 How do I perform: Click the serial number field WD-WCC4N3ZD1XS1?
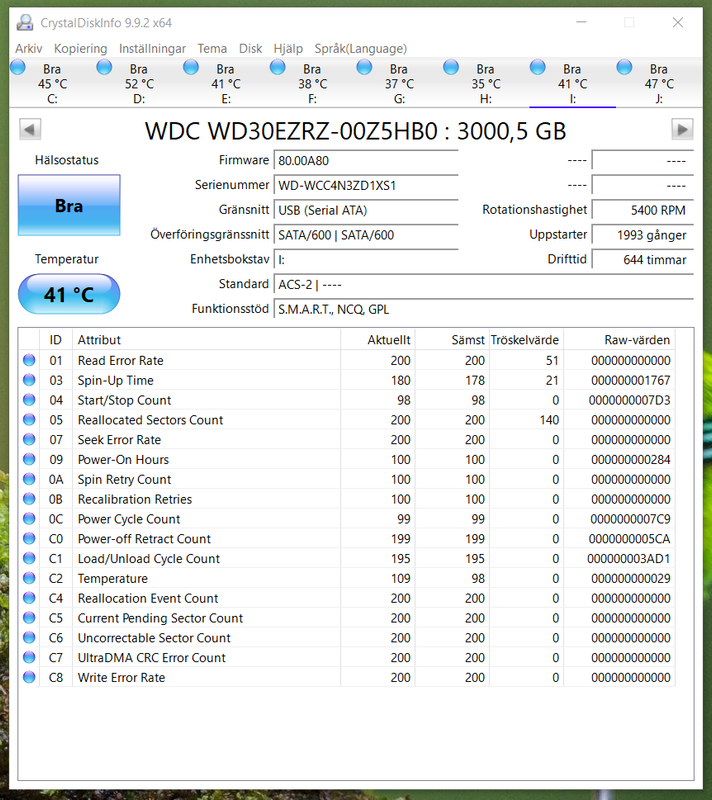tap(366, 185)
